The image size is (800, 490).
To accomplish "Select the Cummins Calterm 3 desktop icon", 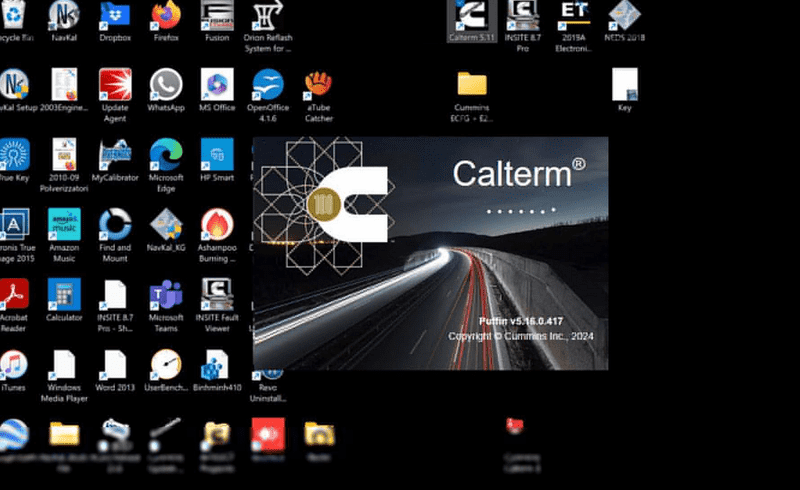I will pyautogui.click(x=523, y=445).
